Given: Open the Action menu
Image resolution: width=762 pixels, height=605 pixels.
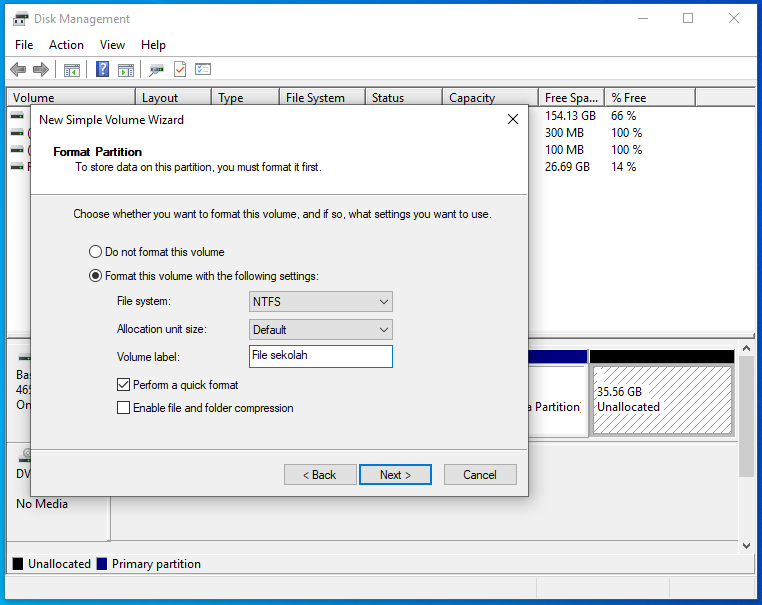Looking at the screenshot, I should 66,45.
